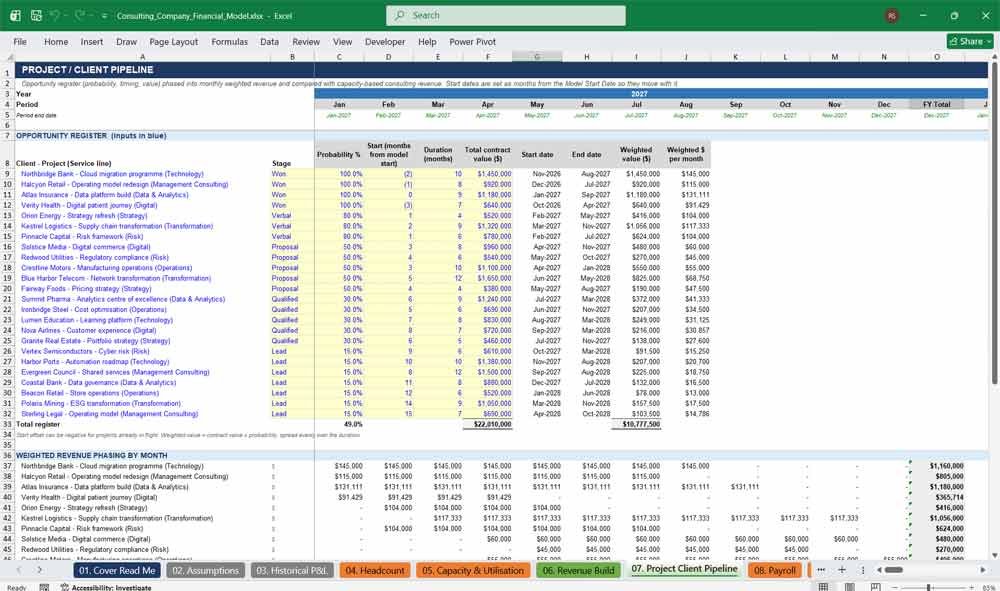Click vertical scroll down arrow

pos(994,556)
